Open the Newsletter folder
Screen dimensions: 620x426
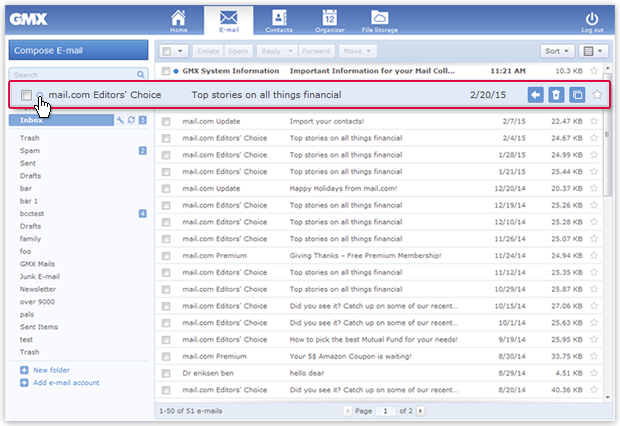[x=38, y=289]
